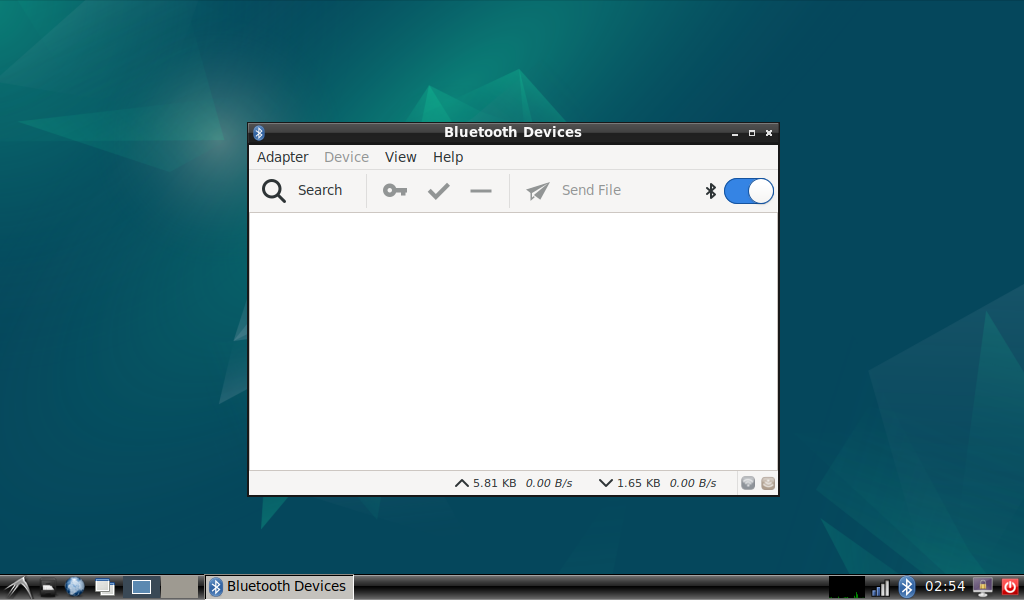Open the LXDE start menu bird icon

18,587
